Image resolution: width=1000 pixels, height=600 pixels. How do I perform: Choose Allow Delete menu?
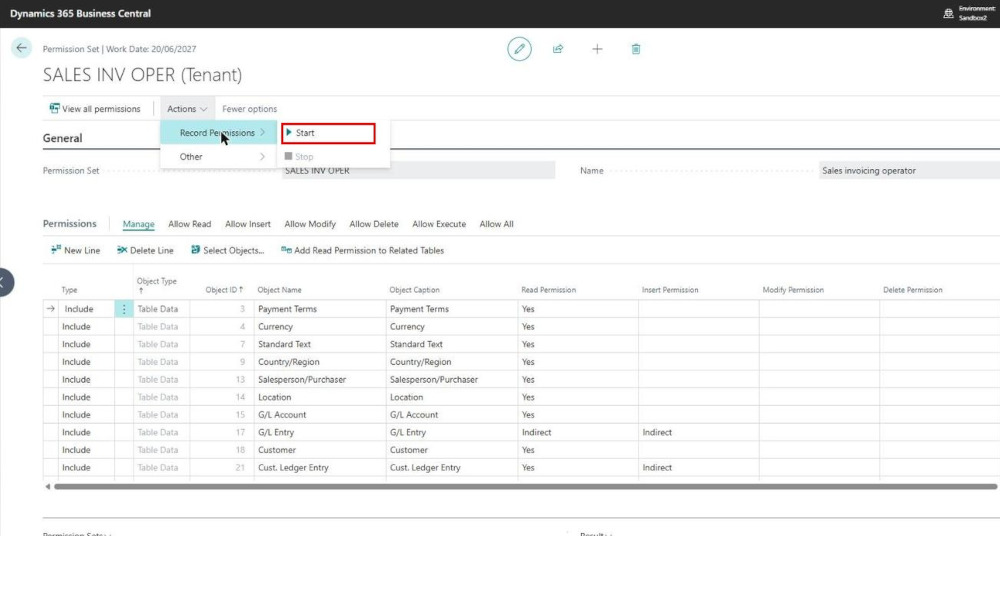pyautogui.click(x=374, y=224)
